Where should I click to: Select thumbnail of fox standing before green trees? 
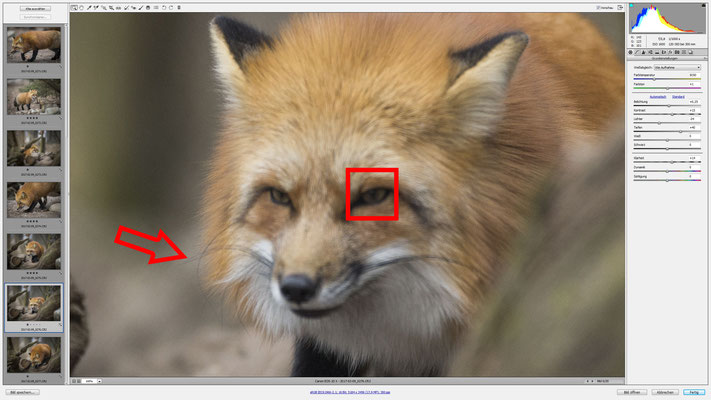click(x=34, y=97)
